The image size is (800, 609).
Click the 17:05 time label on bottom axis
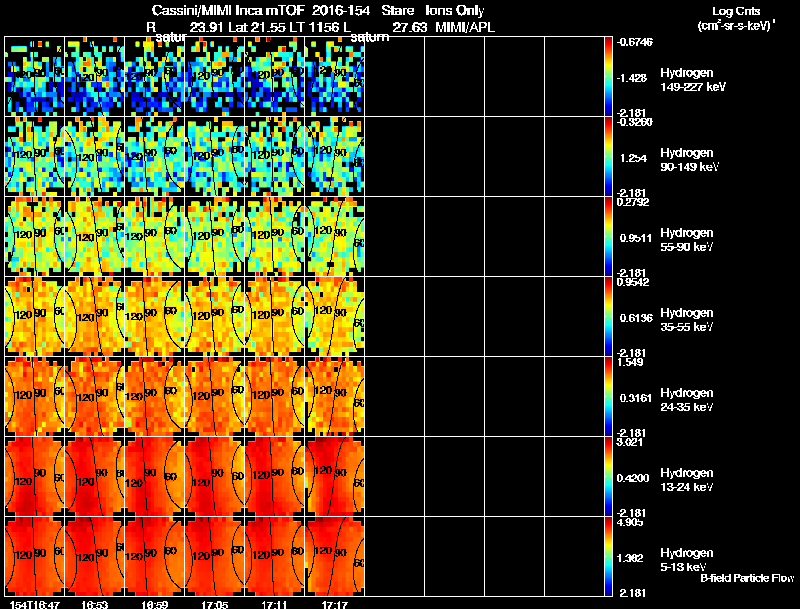(x=214, y=604)
